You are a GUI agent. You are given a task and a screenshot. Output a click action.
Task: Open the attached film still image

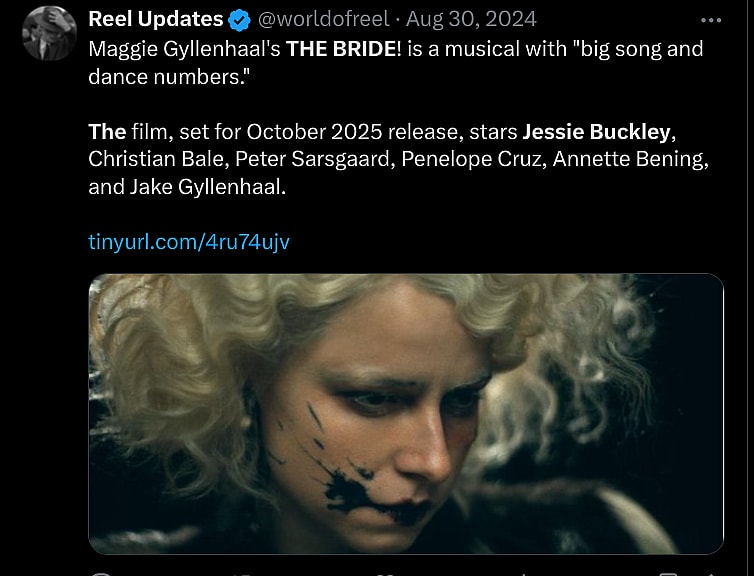406,413
